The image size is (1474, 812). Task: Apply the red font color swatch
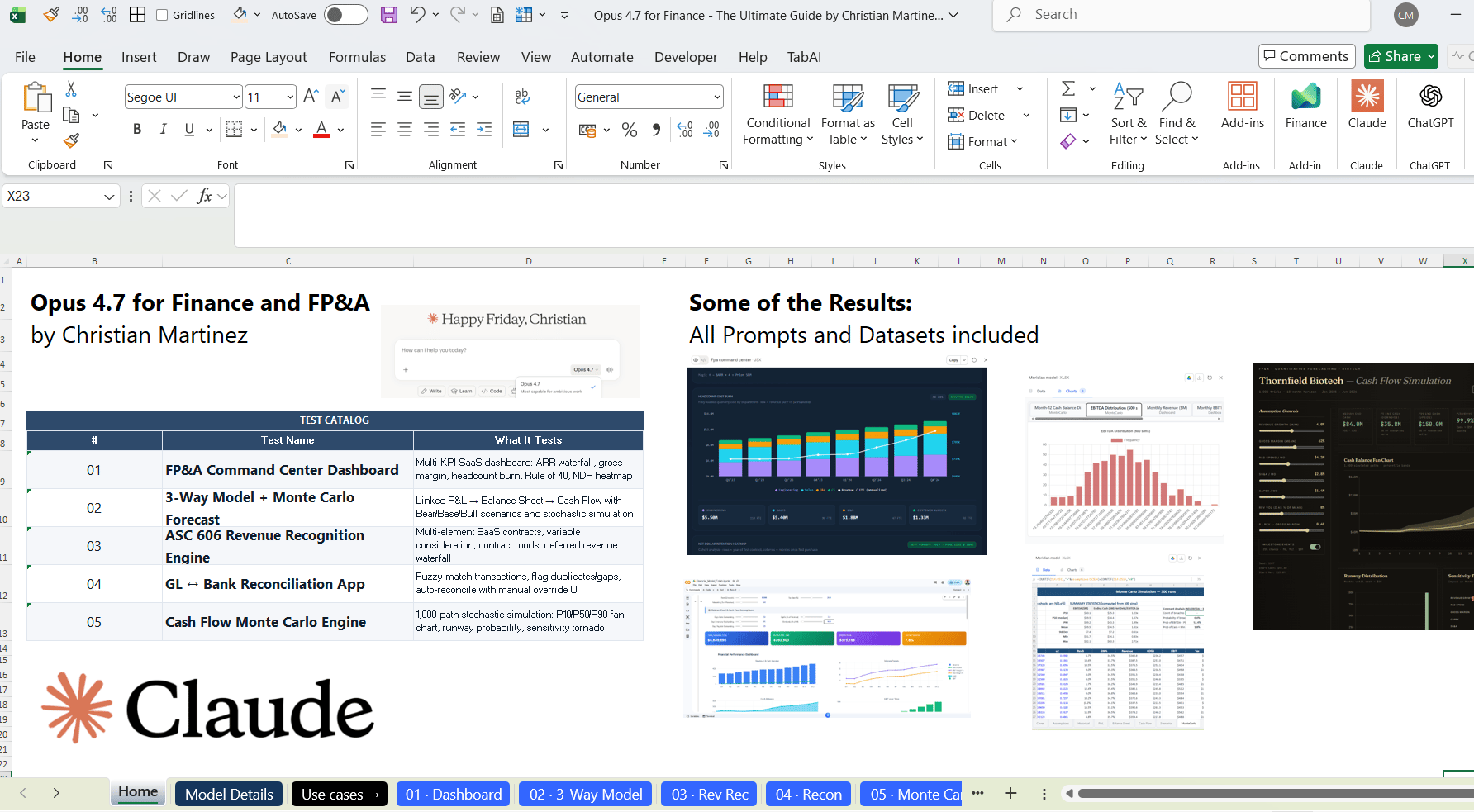pyautogui.click(x=321, y=130)
